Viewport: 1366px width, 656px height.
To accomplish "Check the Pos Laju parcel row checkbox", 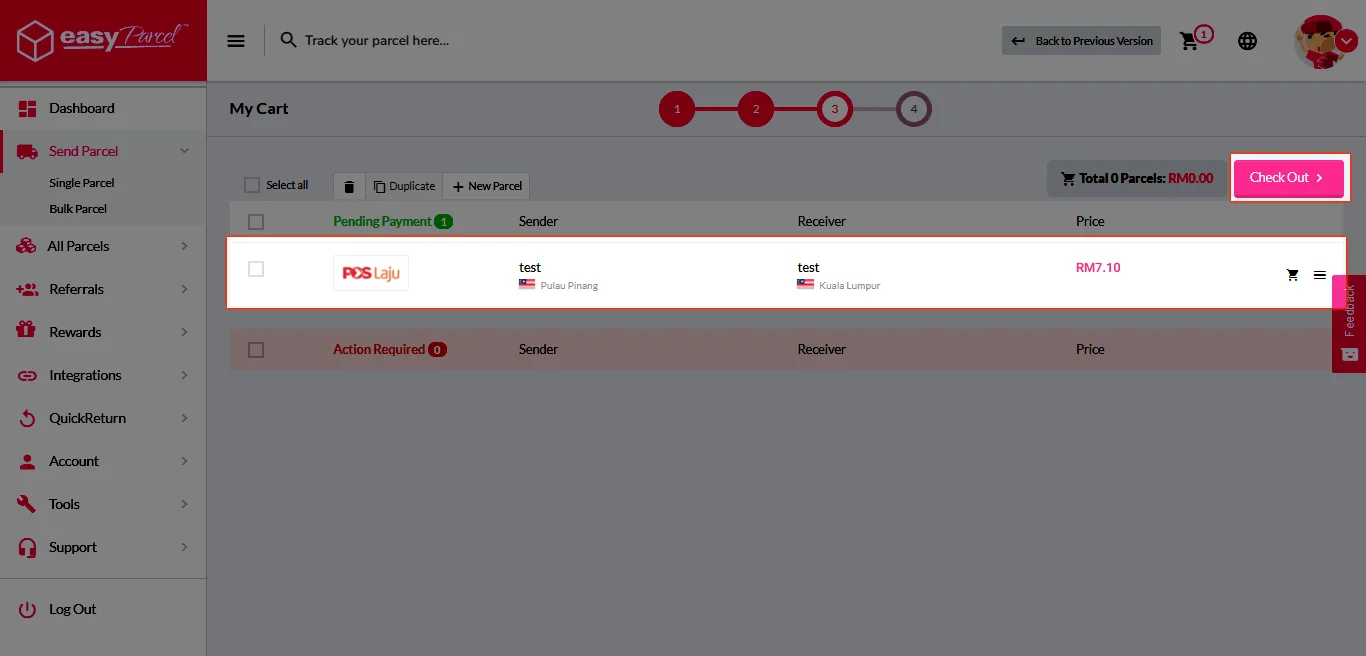I will [x=256, y=269].
